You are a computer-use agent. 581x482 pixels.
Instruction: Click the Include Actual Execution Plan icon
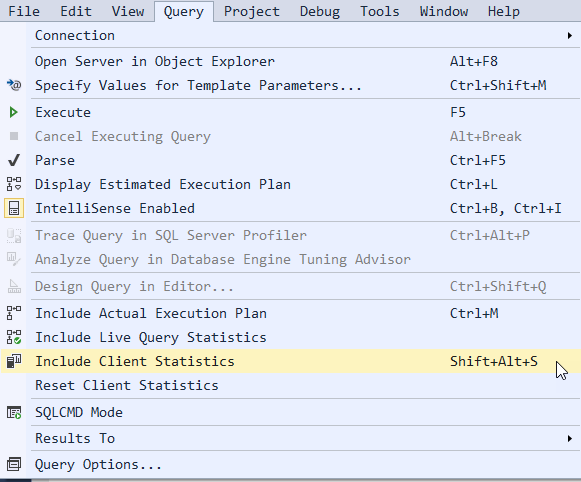point(14,313)
